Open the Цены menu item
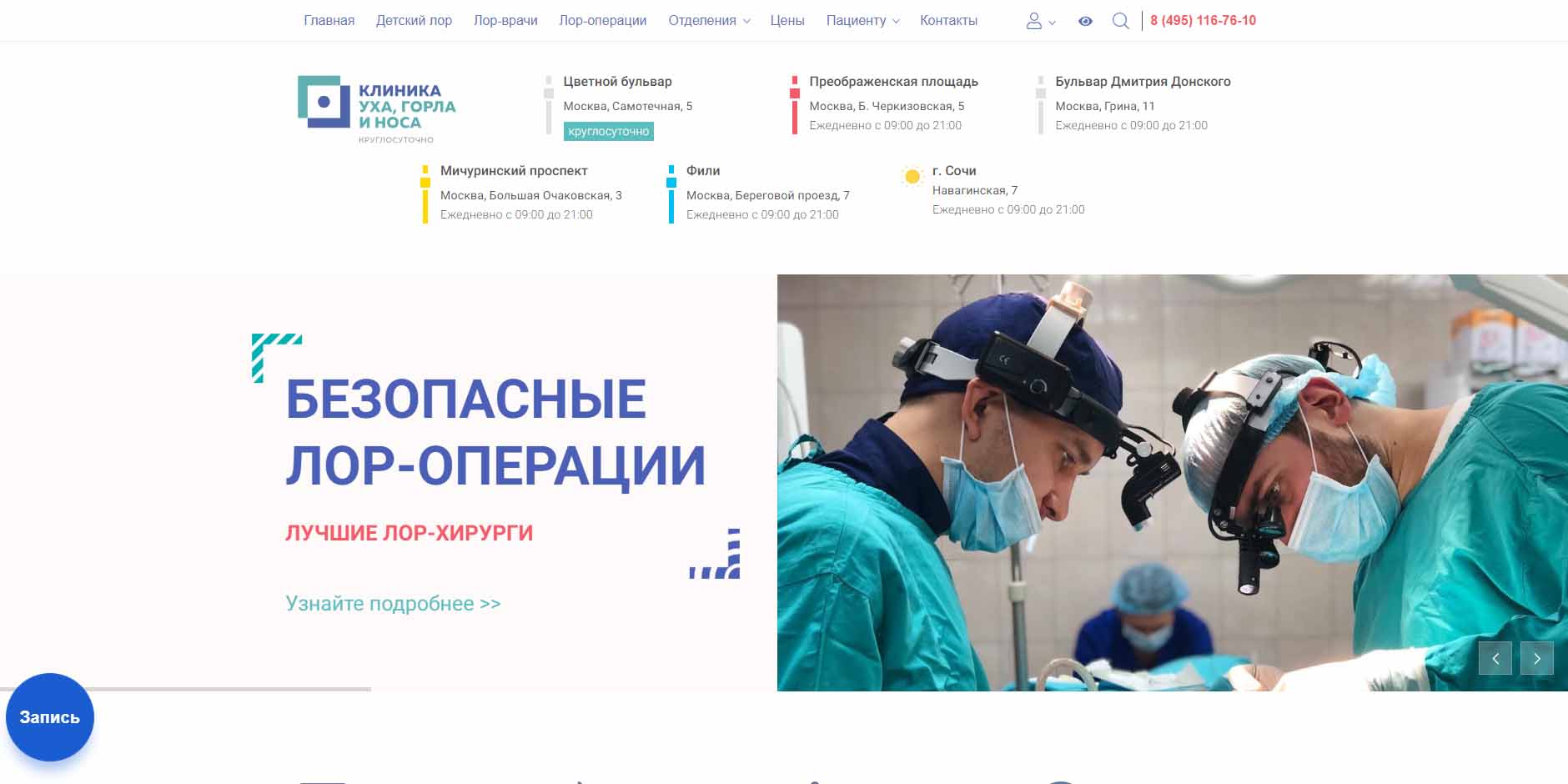 (787, 21)
